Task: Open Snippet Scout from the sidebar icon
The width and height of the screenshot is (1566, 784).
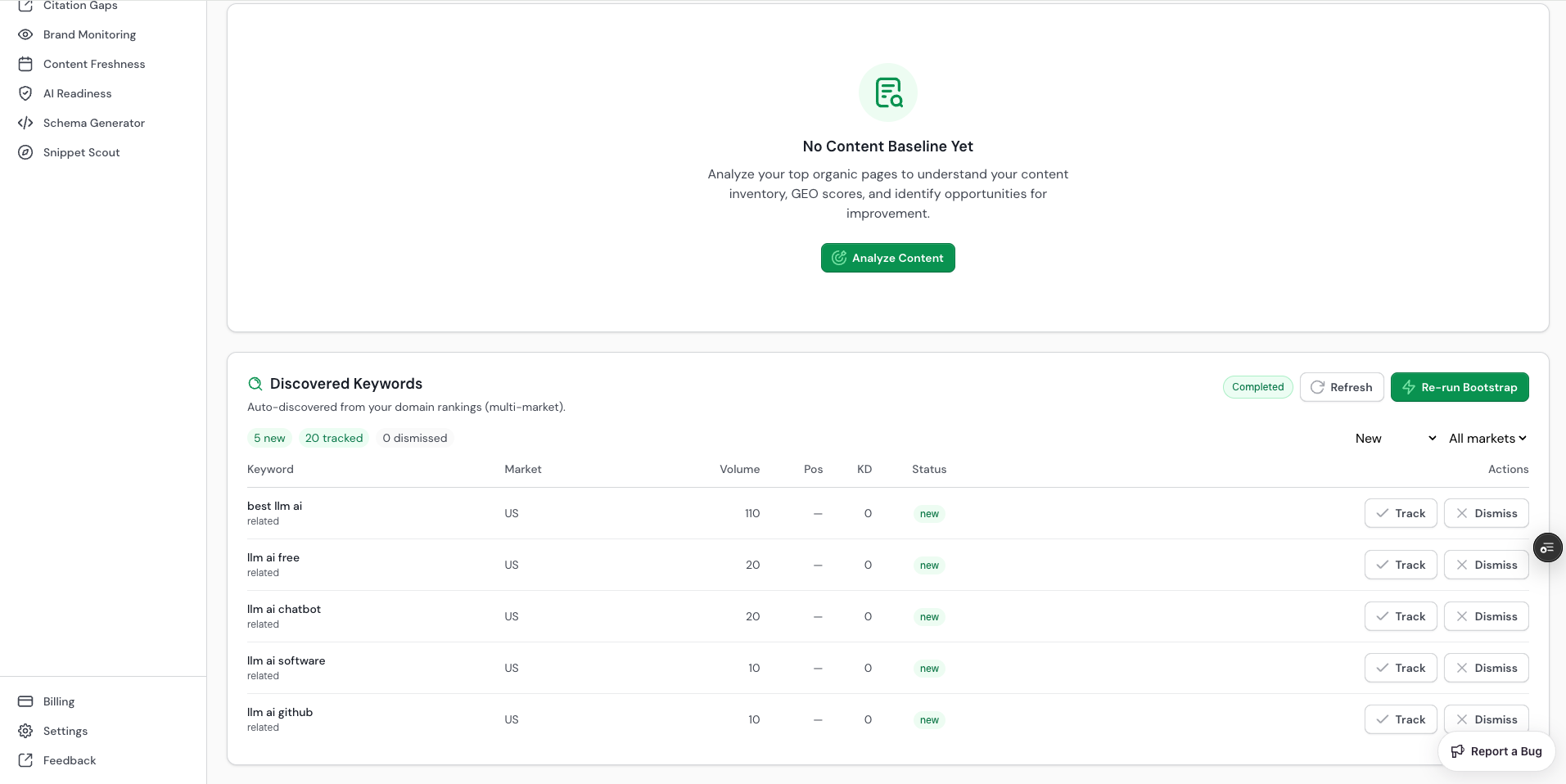Action: click(x=25, y=152)
